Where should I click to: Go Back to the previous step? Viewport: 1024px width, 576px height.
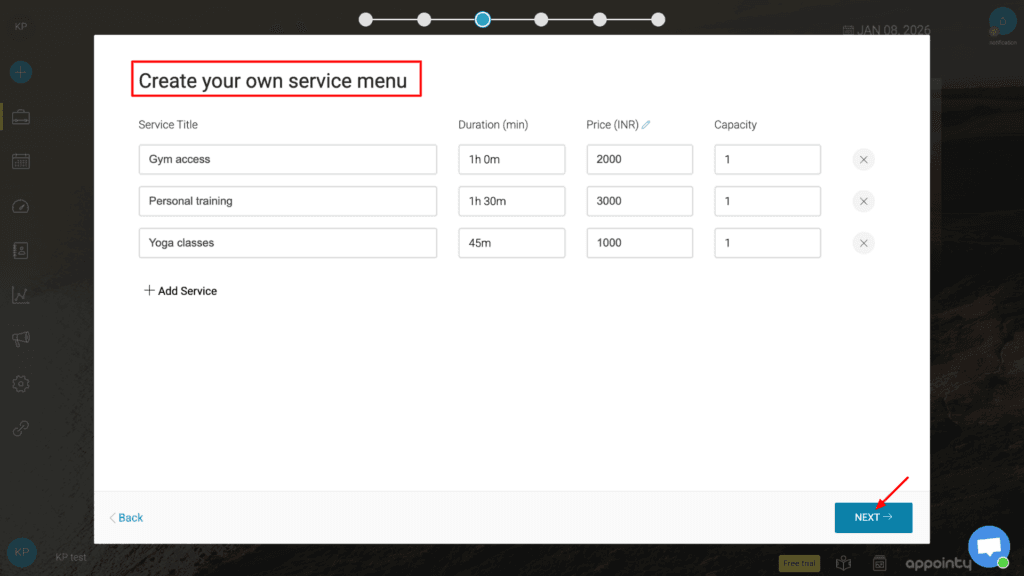(127, 518)
